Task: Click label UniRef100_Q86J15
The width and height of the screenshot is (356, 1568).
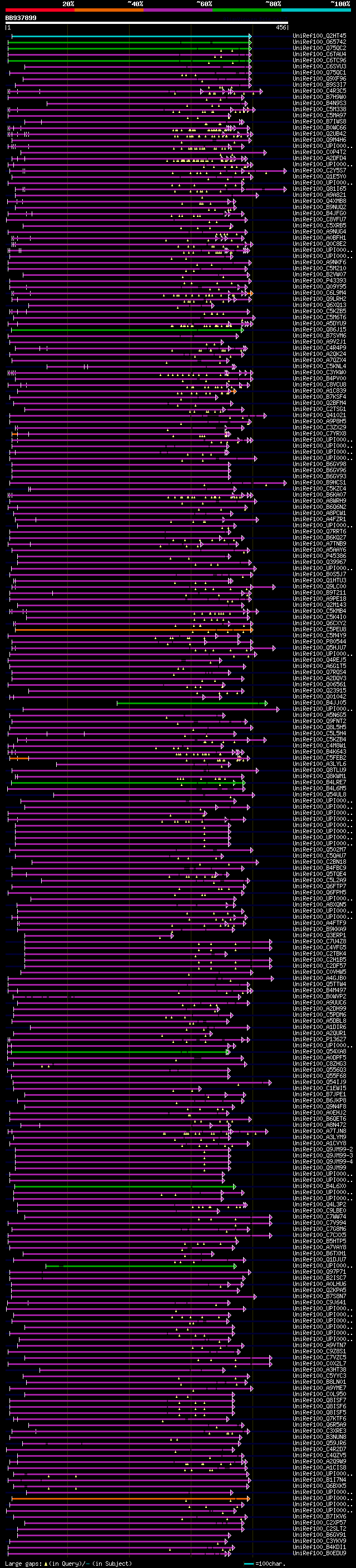Action: coord(319,329)
